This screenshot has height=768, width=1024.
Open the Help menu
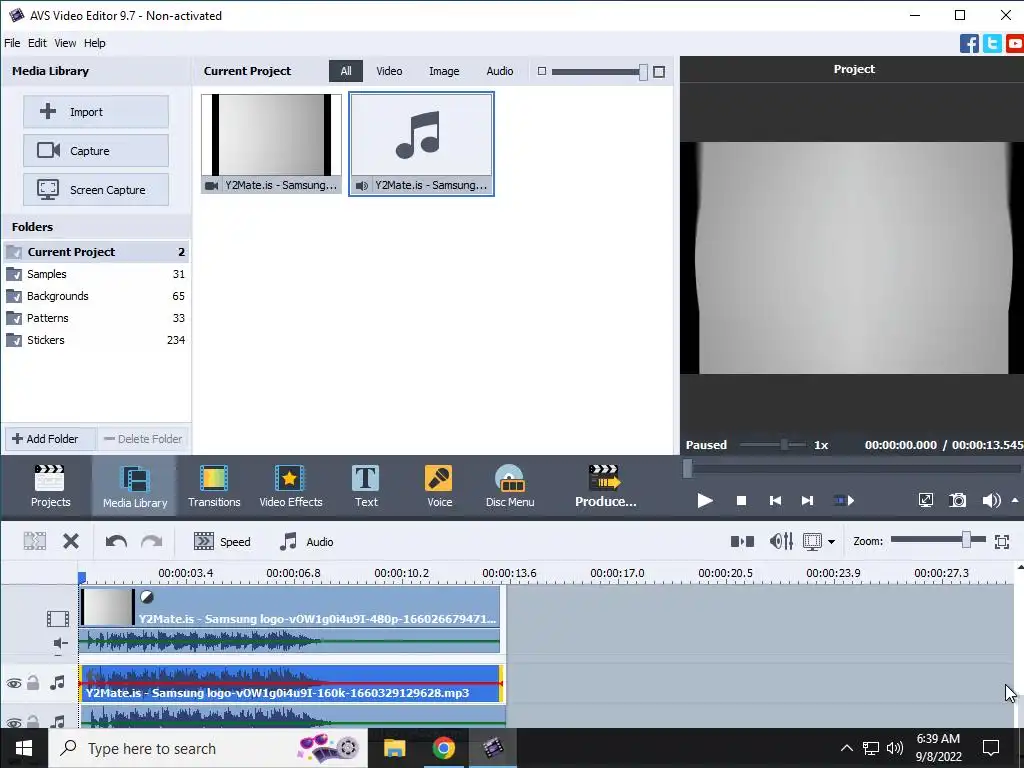click(x=95, y=43)
